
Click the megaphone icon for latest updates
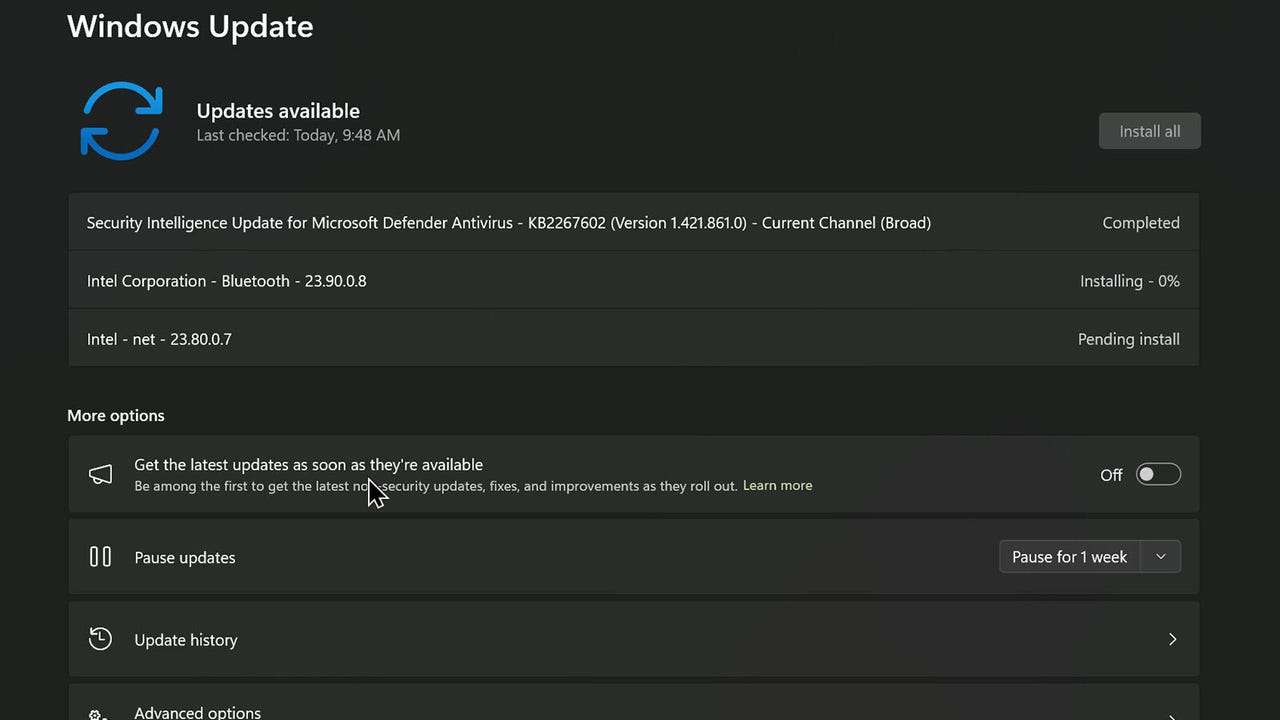point(100,475)
